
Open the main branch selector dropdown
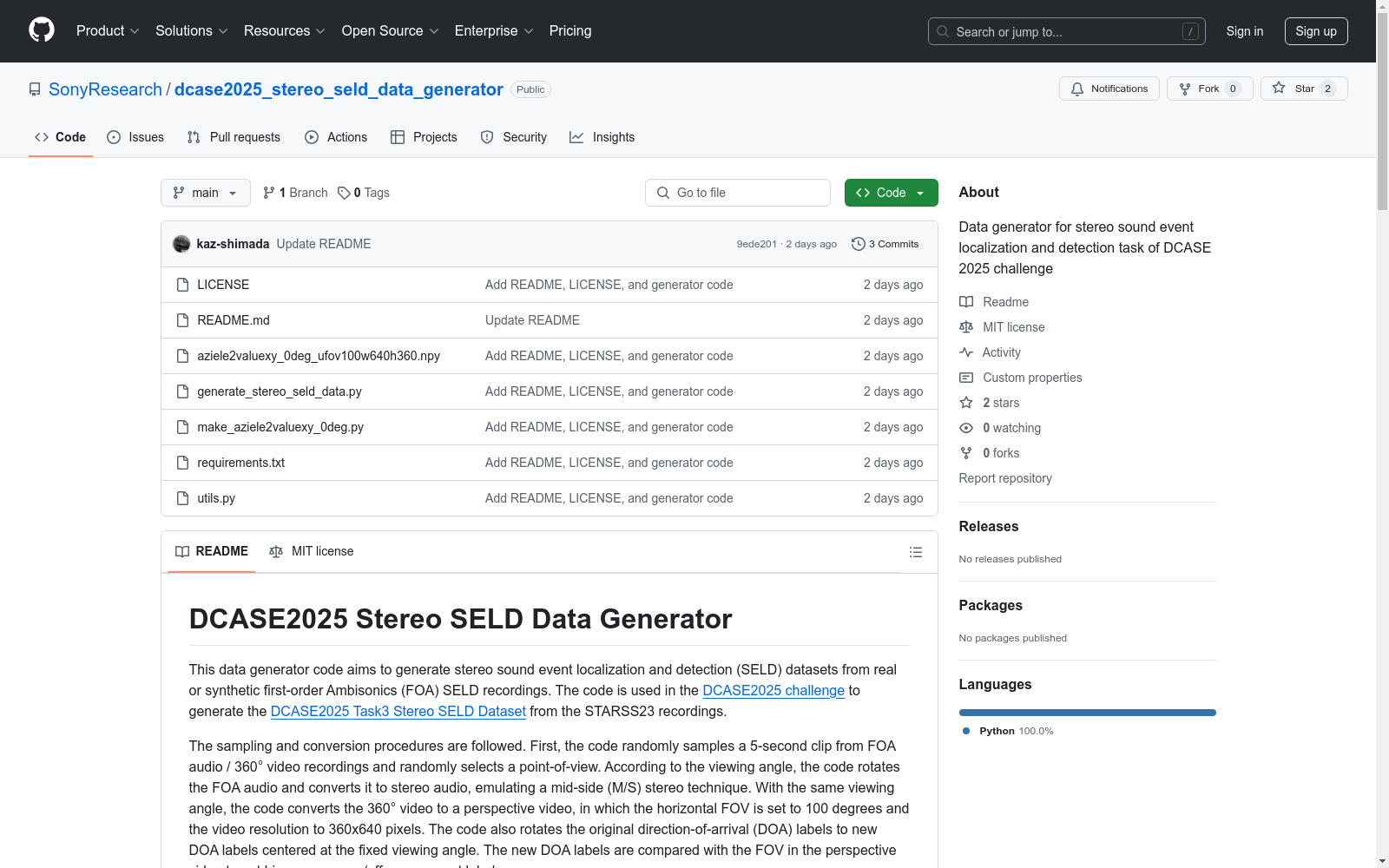pos(206,193)
